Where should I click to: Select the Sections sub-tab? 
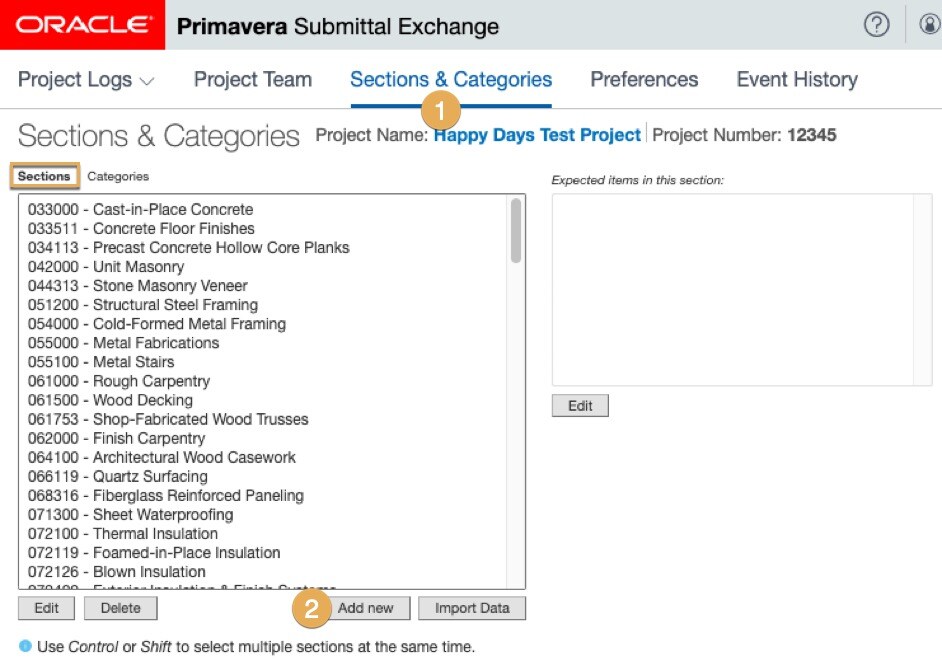coord(44,177)
